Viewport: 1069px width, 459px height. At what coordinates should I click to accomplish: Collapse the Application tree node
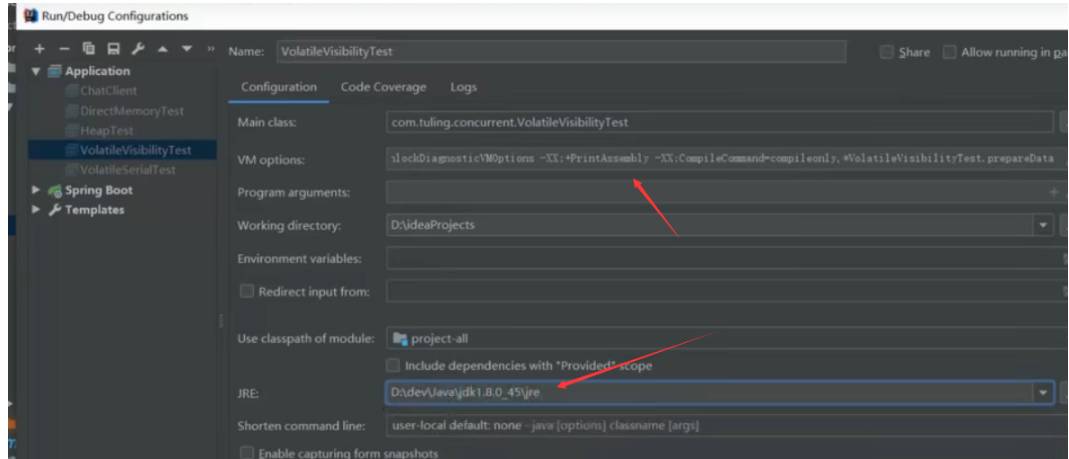[36, 72]
